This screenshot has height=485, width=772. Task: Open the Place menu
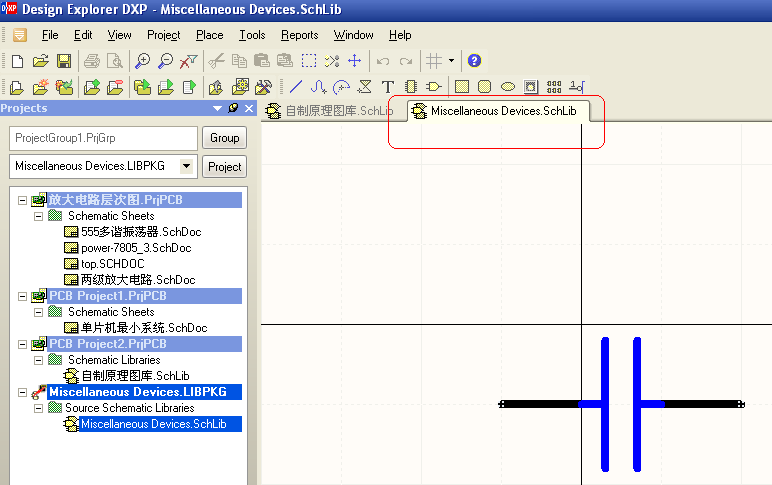click(209, 35)
